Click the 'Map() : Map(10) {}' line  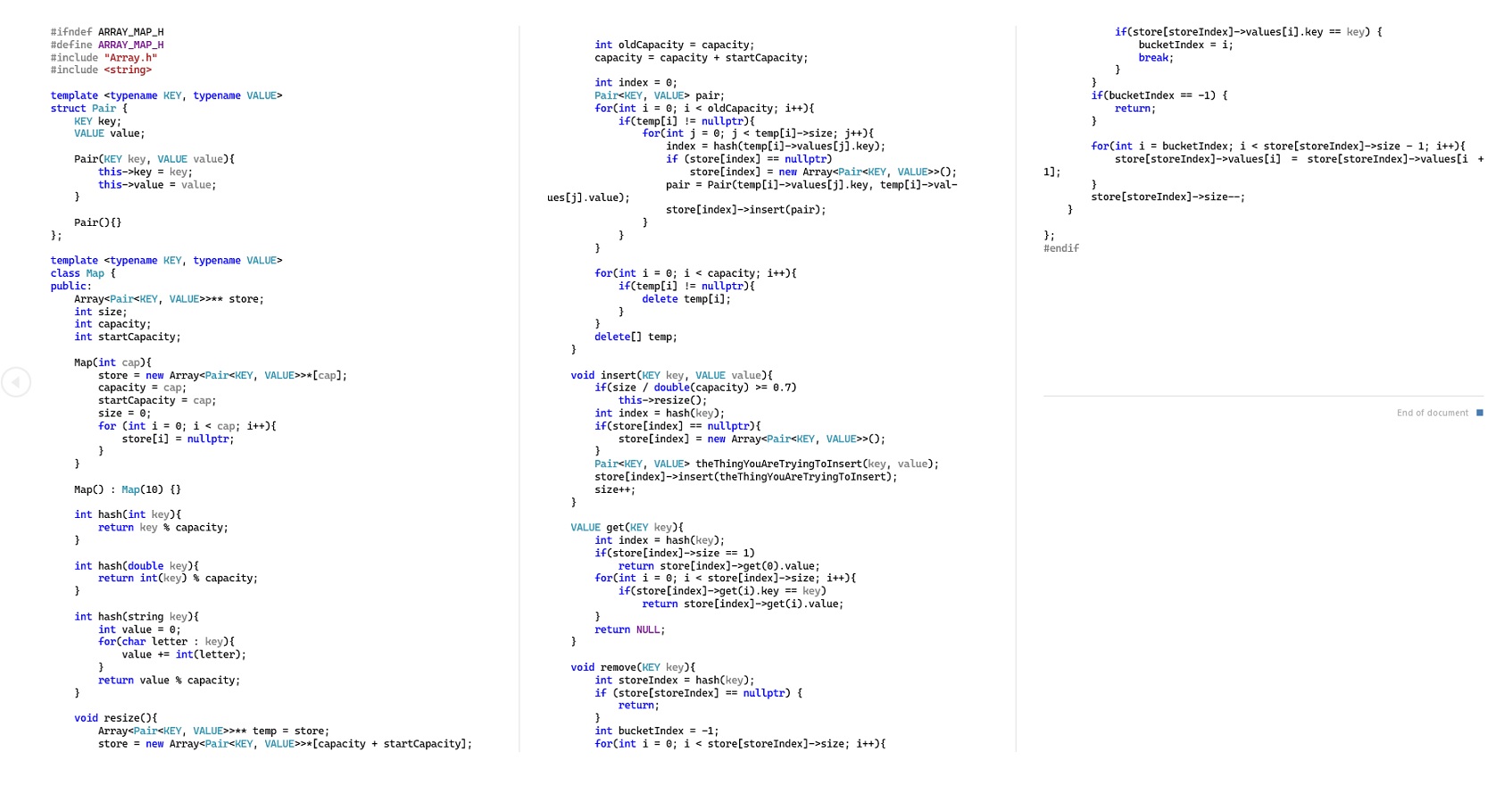click(128, 489)
